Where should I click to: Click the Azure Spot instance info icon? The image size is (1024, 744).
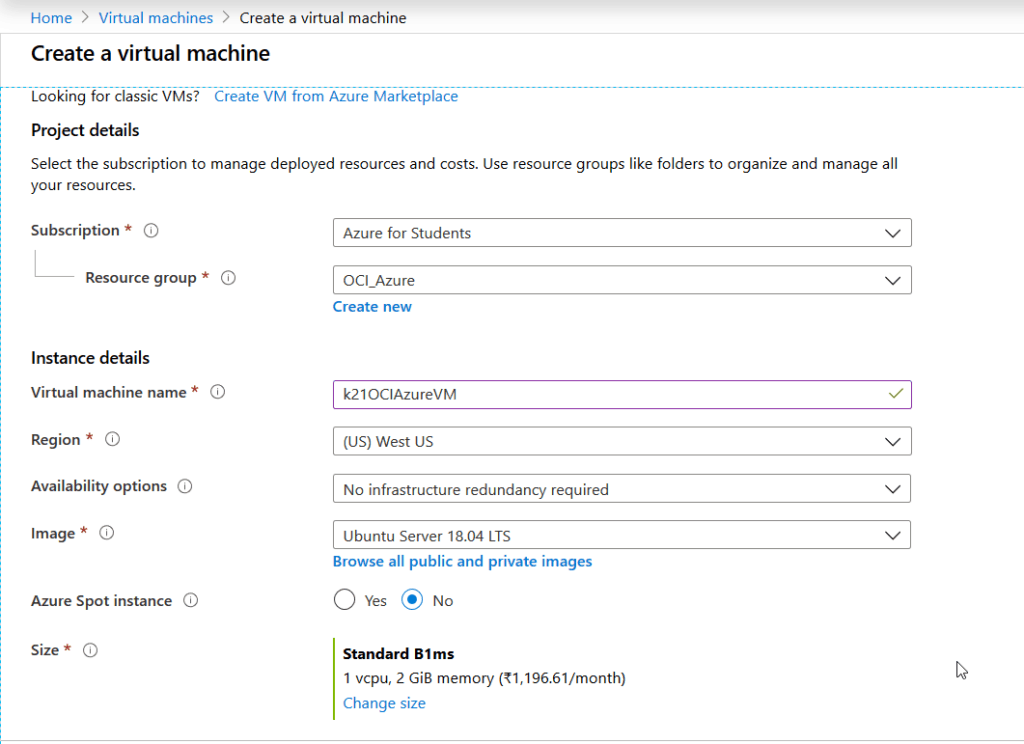tap(190, 601)
